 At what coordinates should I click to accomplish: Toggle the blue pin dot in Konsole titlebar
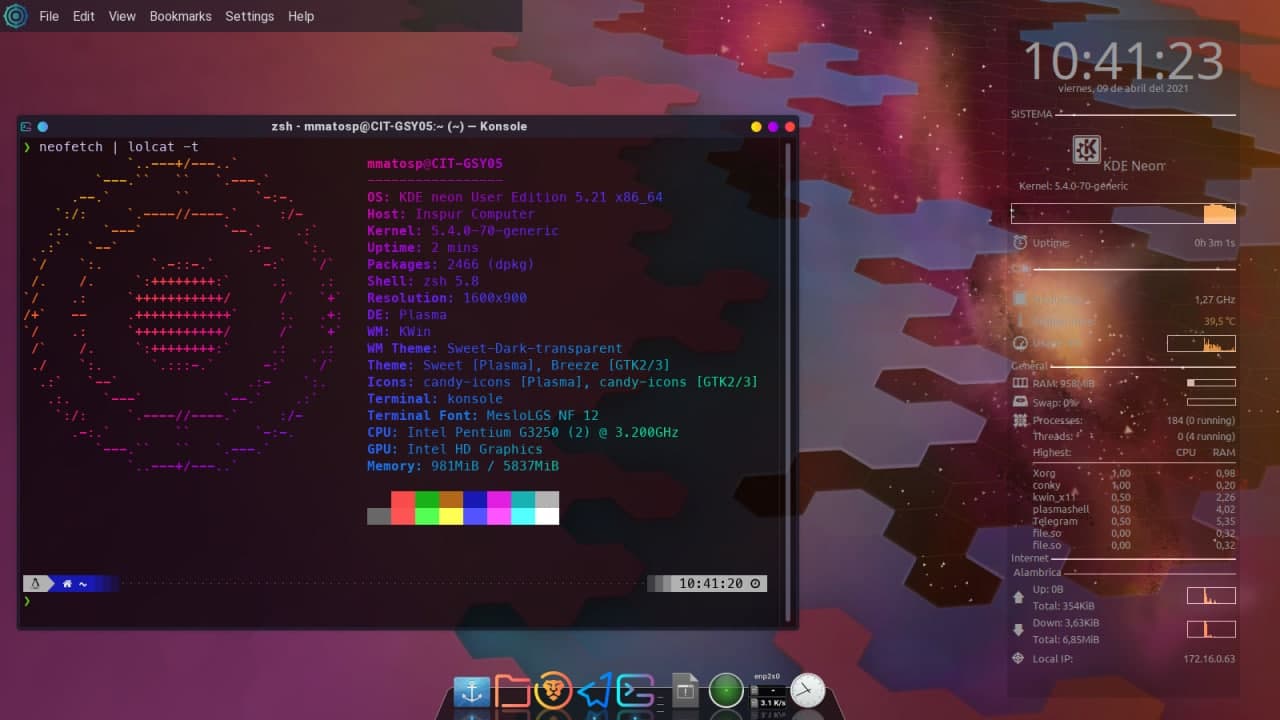click(x=43, y=127)
